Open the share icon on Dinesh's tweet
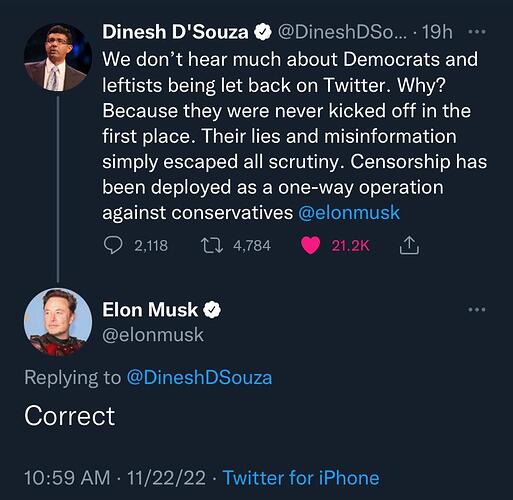The width and height of the screenshot is (513, 500). (x=409, y=245)
